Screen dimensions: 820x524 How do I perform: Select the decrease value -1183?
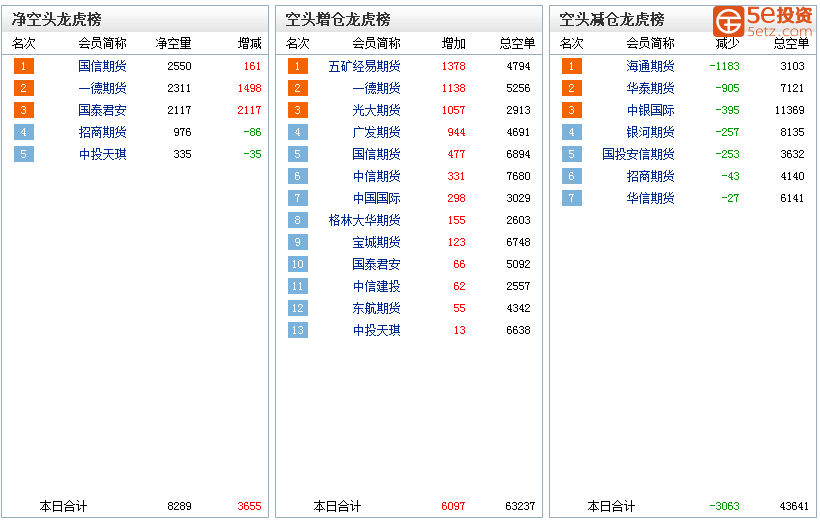[x=724, y=66]
